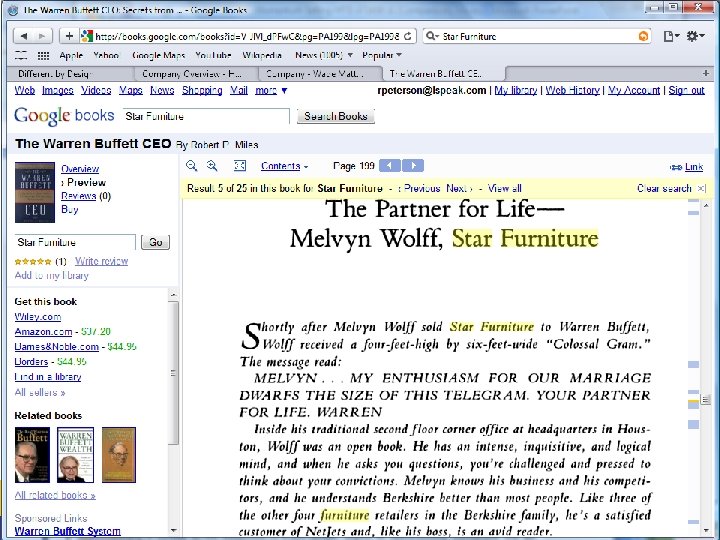Switch to the Company Overview tab
720x540 pixels.
pyautogui.click(x=197, y=73)
